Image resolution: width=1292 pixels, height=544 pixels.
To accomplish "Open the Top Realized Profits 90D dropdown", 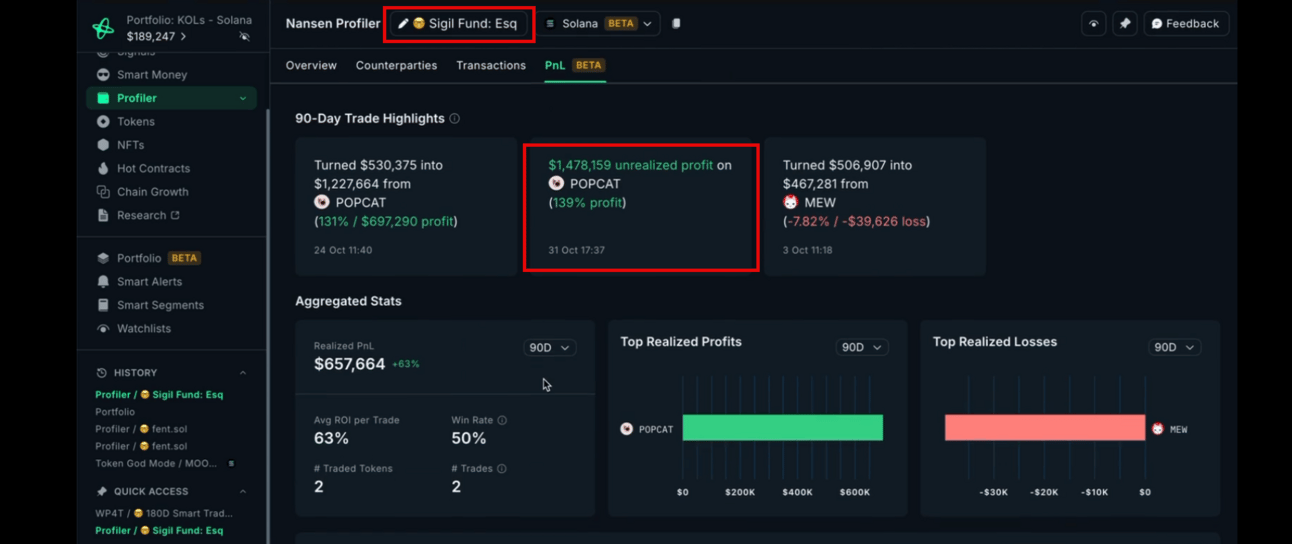I will coord(862,348).
